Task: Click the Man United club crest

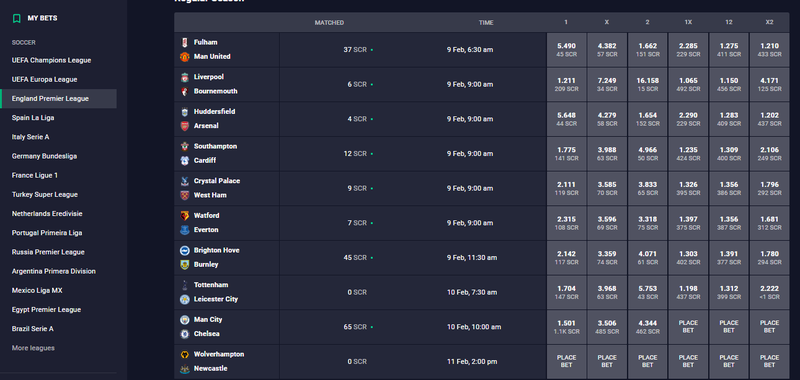Action: click(x=185, y=57)
